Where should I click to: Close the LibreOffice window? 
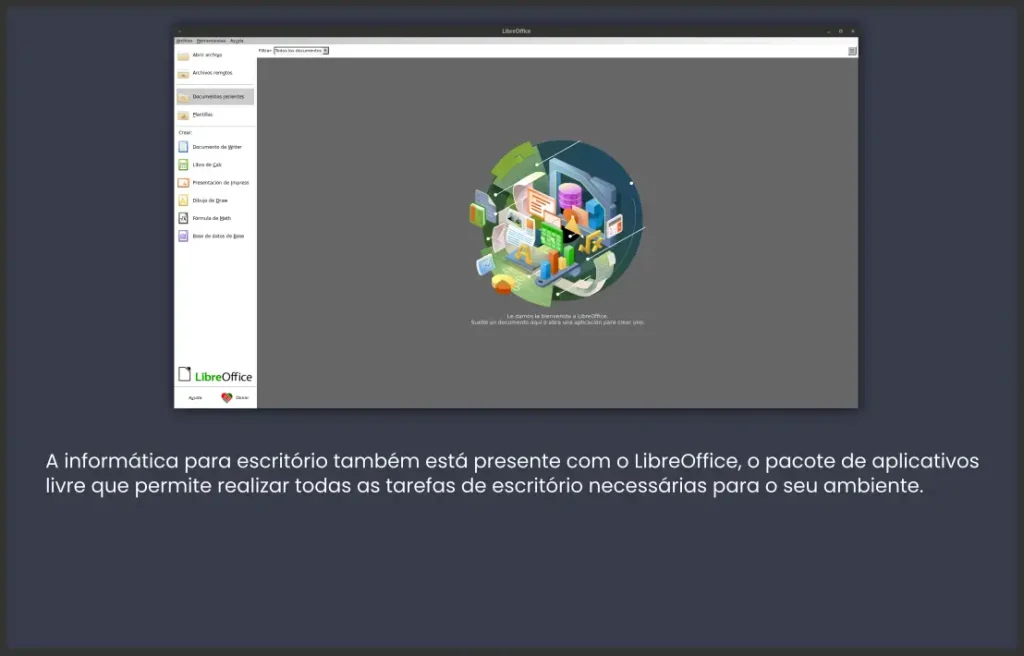click(852, 31)
